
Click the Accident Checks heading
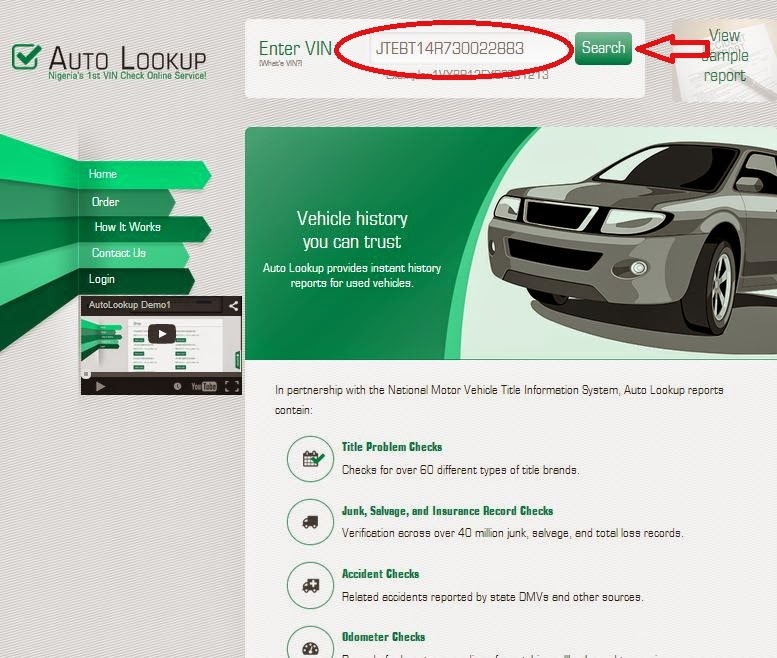pos(381,574)
